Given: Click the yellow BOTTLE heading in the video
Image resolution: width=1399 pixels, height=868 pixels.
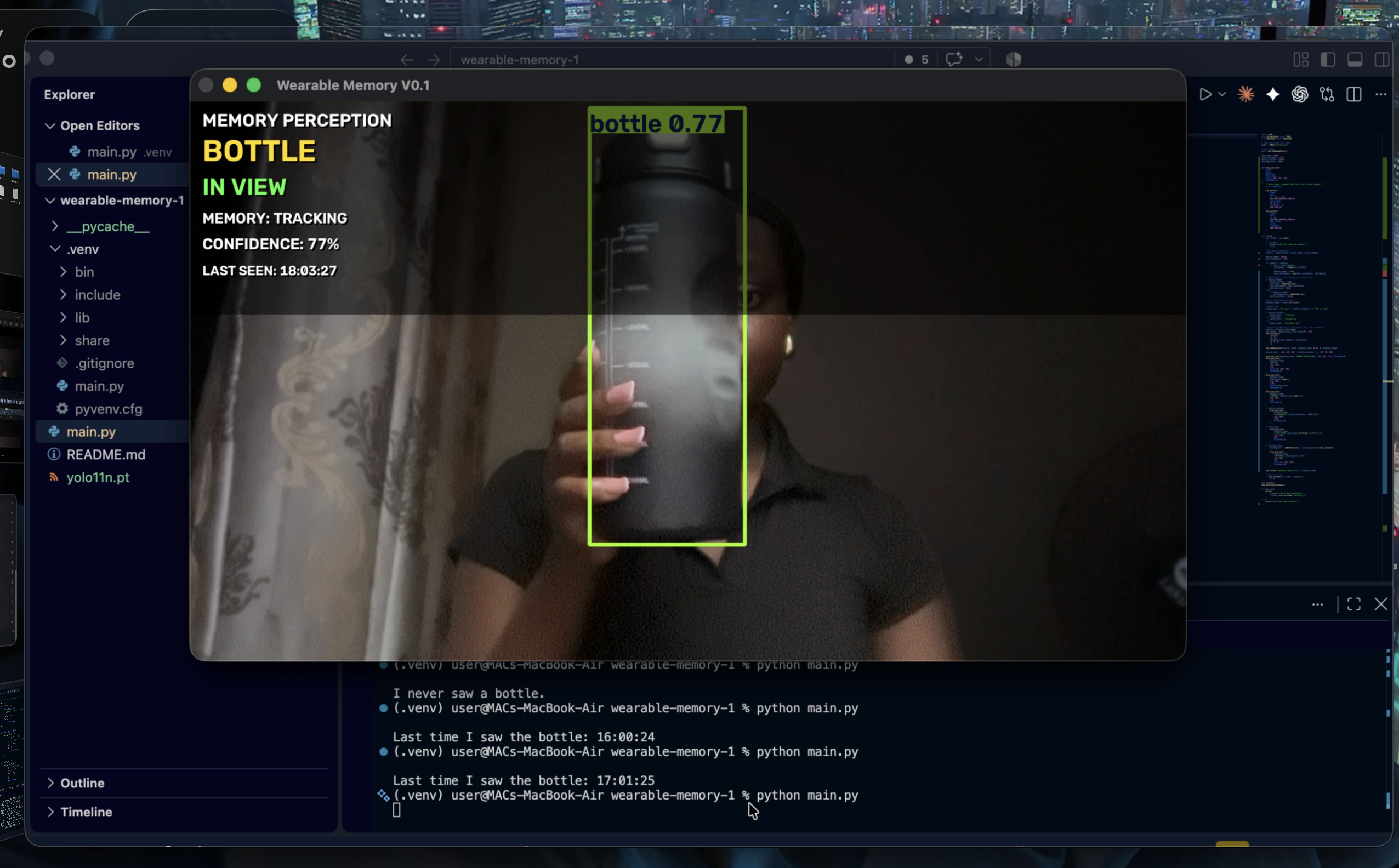Looking at the screenshot, I should coord(259,152).
